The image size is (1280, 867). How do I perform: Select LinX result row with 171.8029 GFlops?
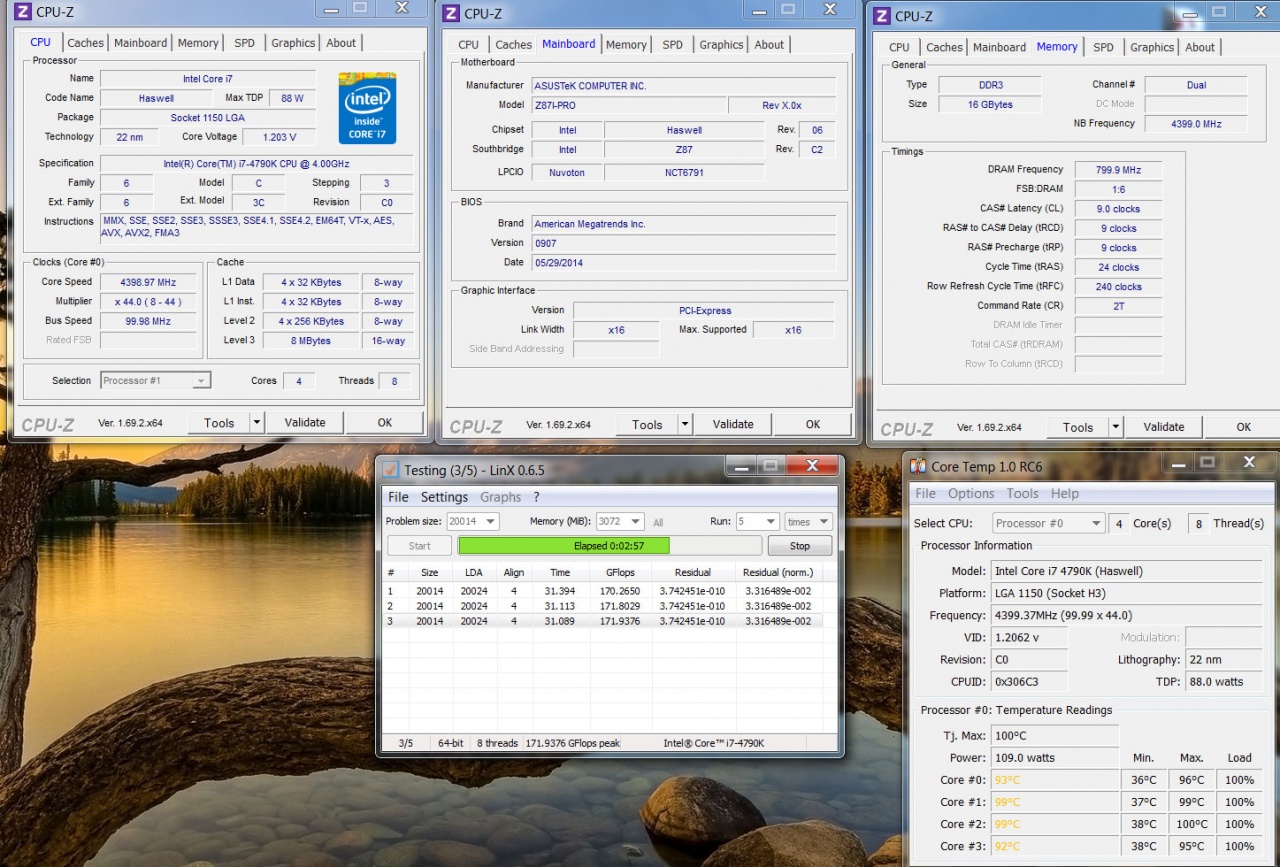[x=603, y=606]
